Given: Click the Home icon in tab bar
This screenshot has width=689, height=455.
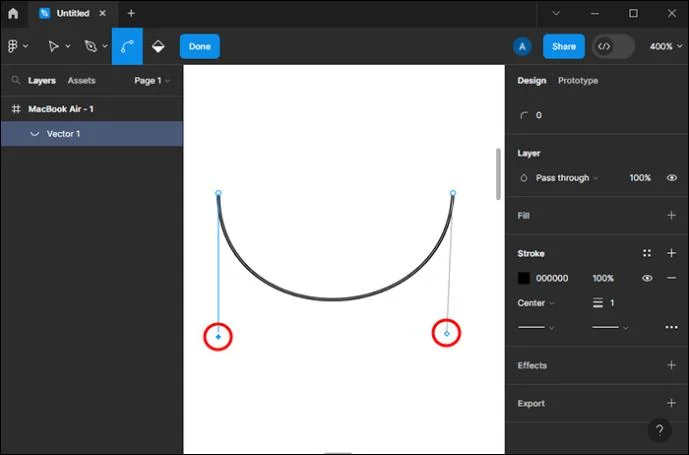Looking at the screenshot, I should tap(13, 13).
